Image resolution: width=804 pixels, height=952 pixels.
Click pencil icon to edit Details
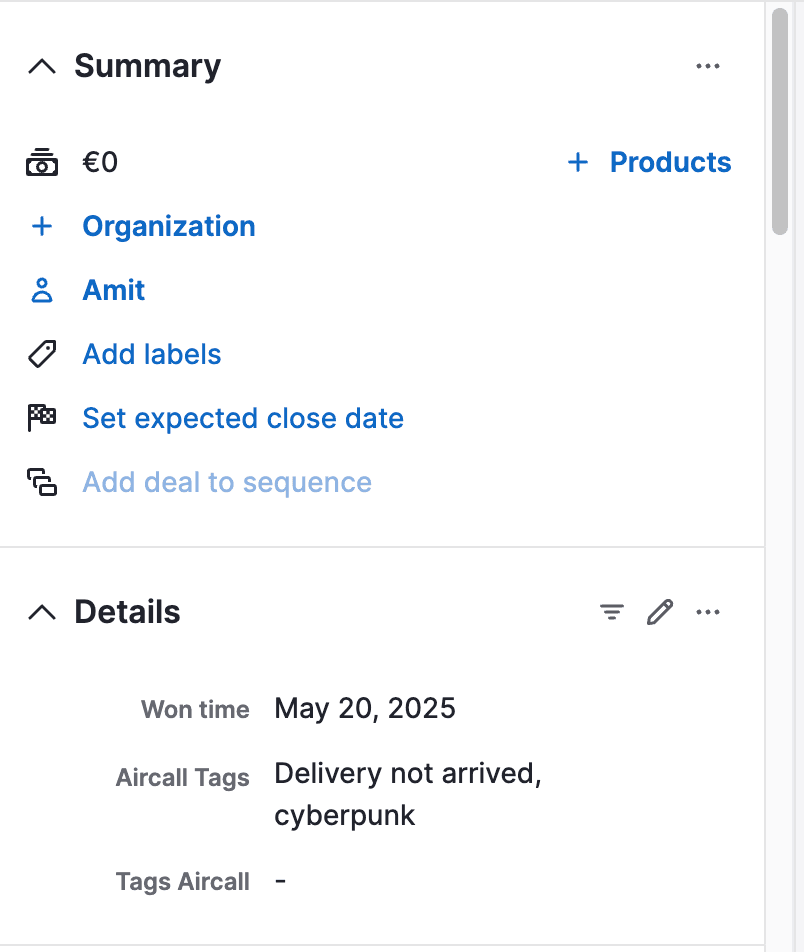coord(660,612)
